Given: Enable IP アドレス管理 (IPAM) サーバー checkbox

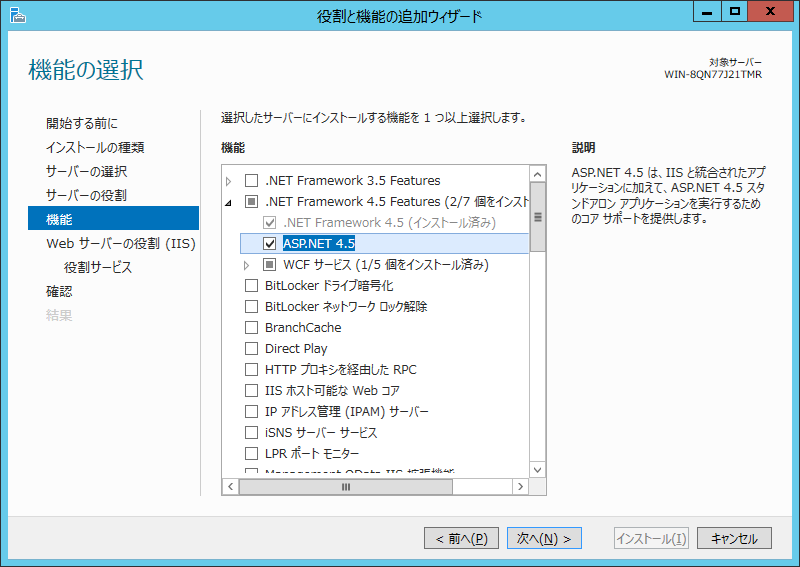Looking at the screenshot, I should pyautogui.click(x=252, y=411).
